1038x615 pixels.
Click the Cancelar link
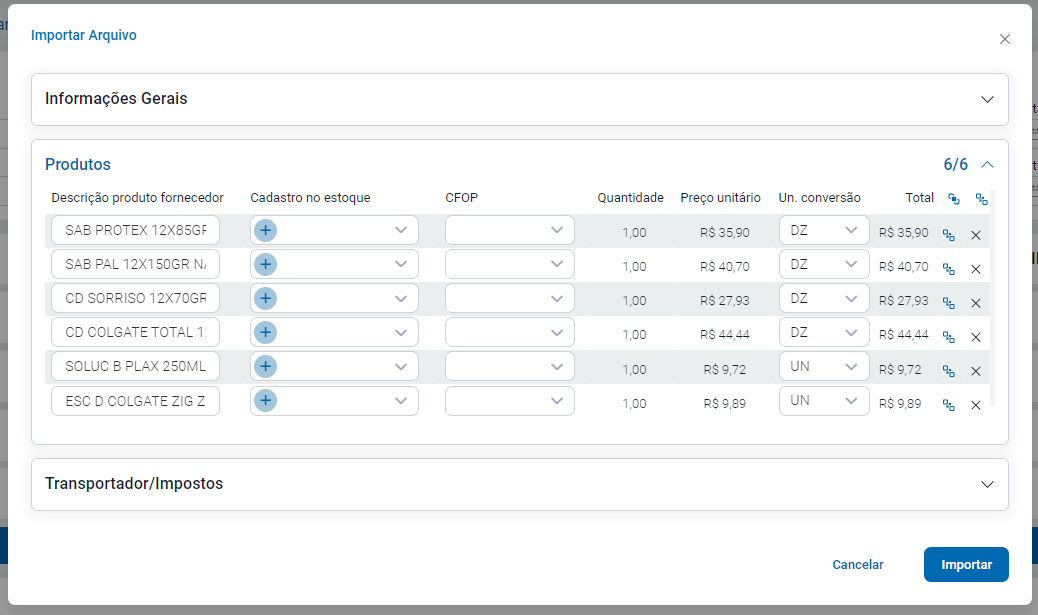(x=857, y=565)
